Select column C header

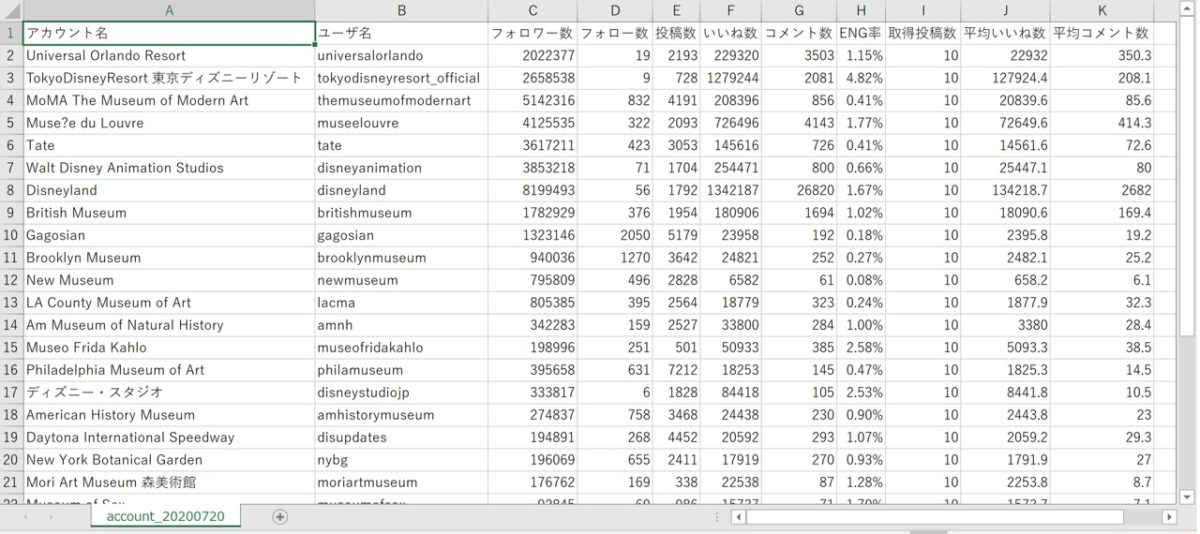tap(533, 11)
